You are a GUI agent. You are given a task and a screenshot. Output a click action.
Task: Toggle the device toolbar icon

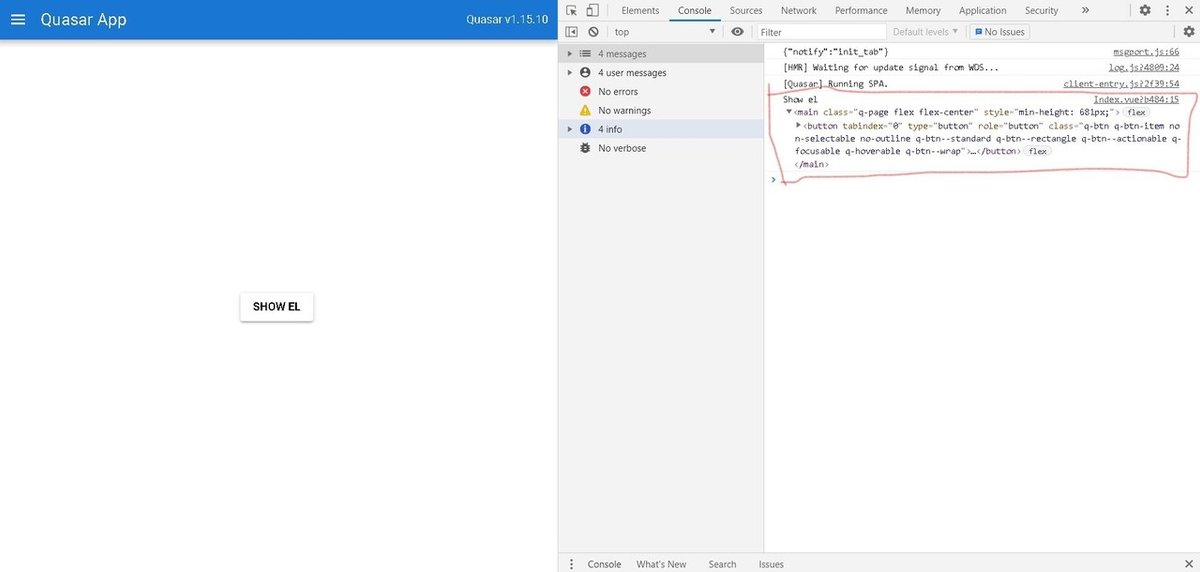click(x=592, y=10)
